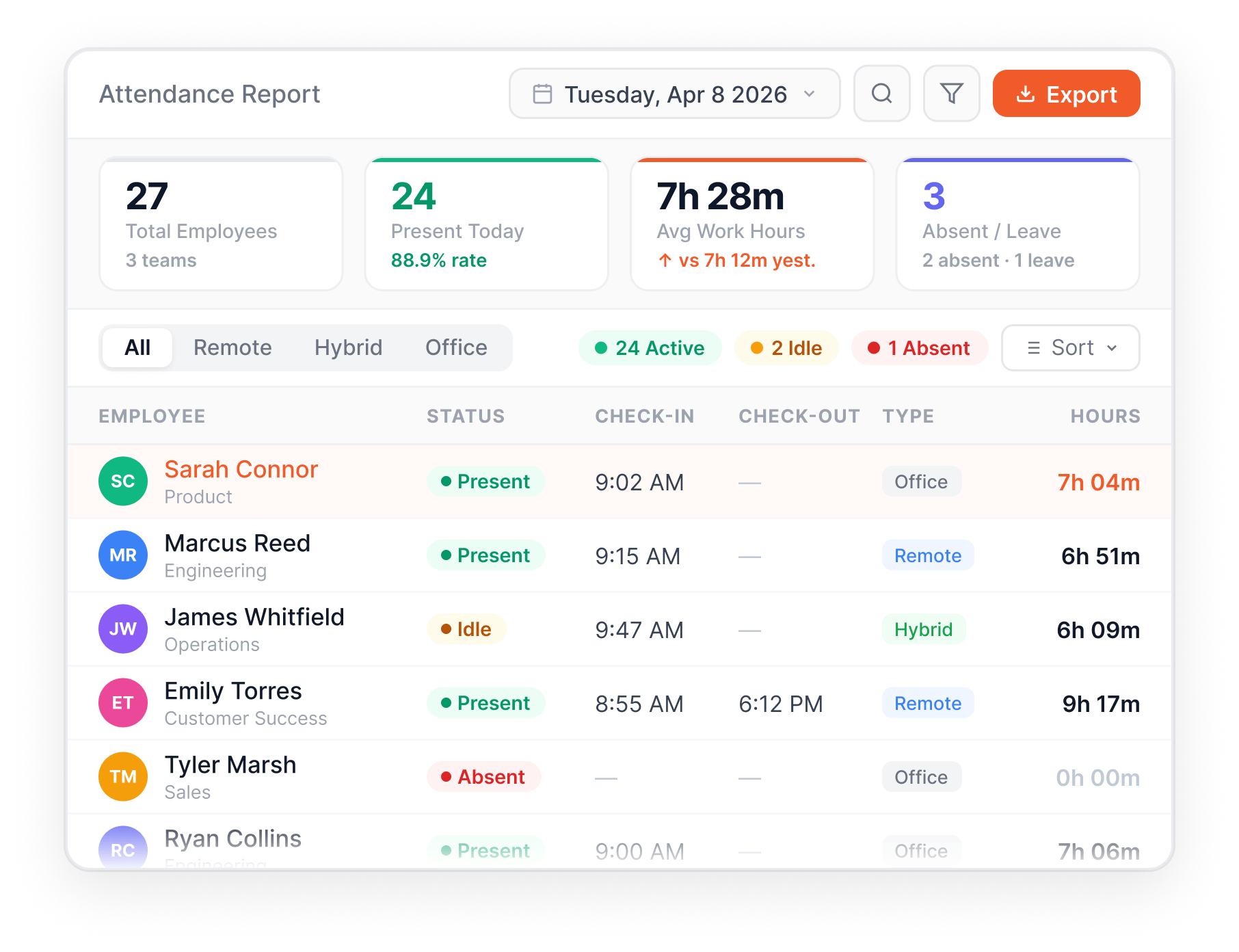This screenshot has width=1239, height=952.
Task: Select the Office filter tab
Action: (455, 347)
